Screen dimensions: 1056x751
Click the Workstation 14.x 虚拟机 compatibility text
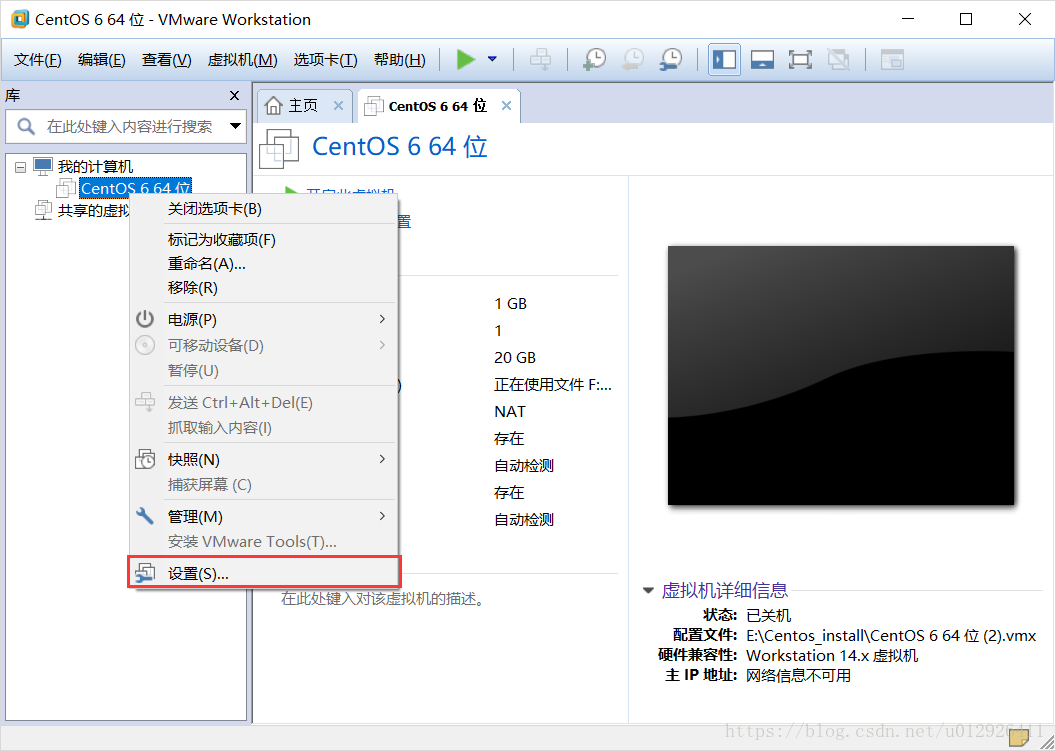pos(832,655)
